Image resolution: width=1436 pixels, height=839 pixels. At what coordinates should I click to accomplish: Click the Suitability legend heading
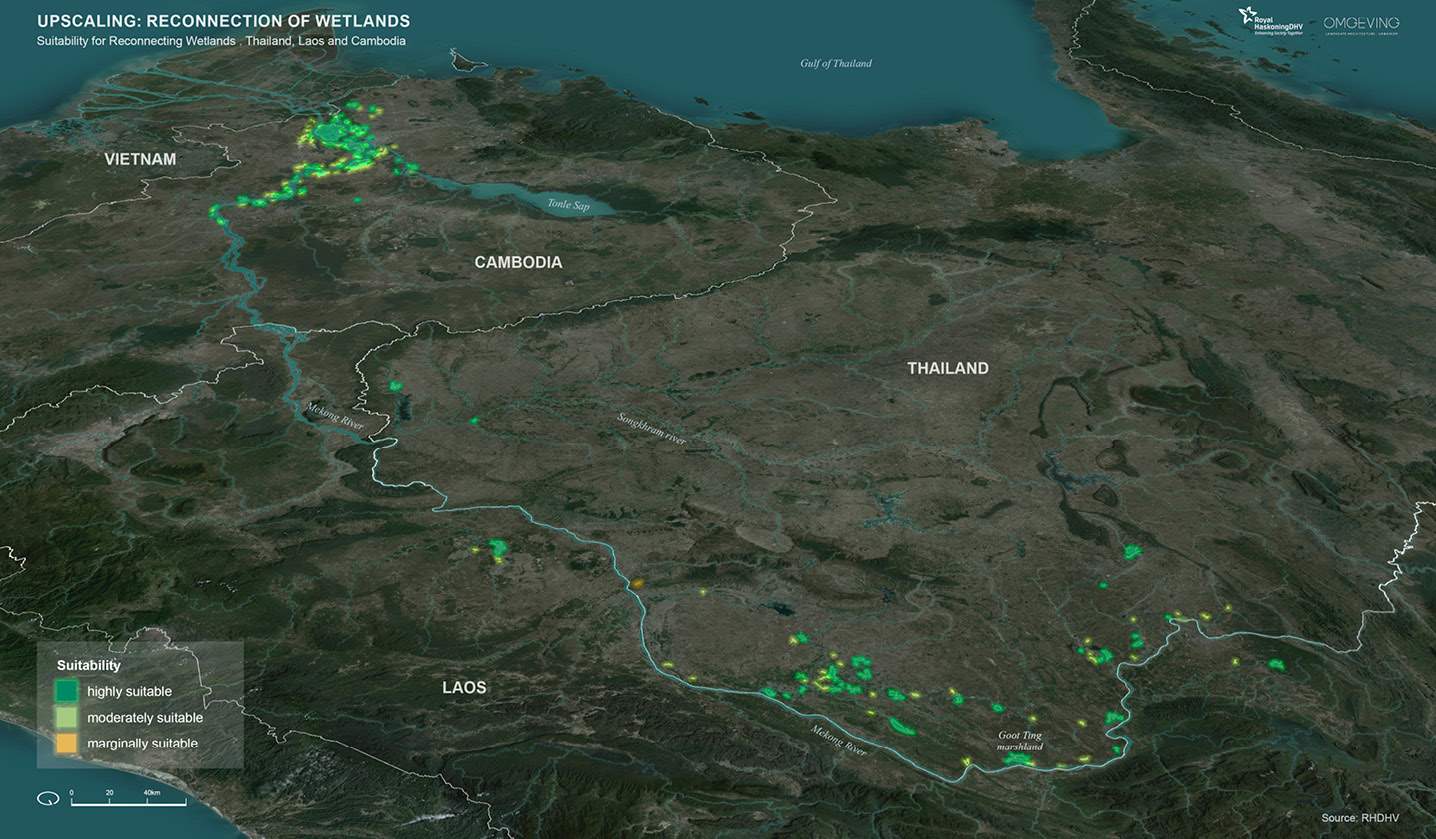(x=88, y=665)
